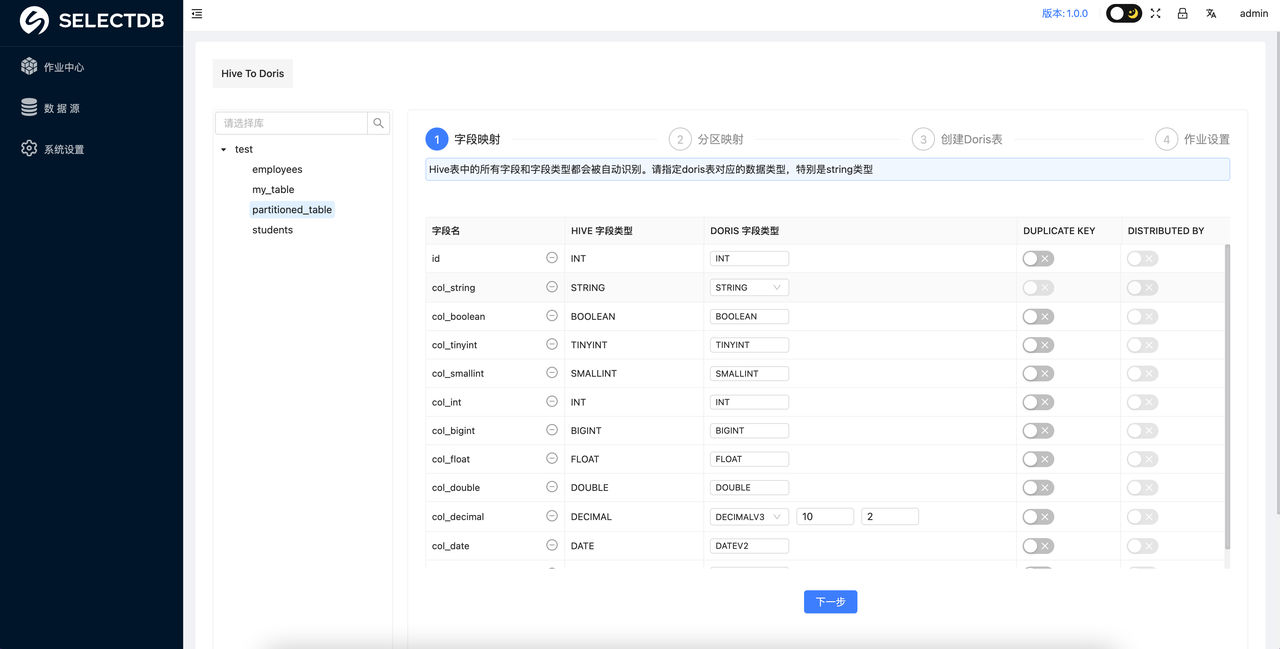
Task: Select the Hive To Doris tab
Action: pos(252,73)
